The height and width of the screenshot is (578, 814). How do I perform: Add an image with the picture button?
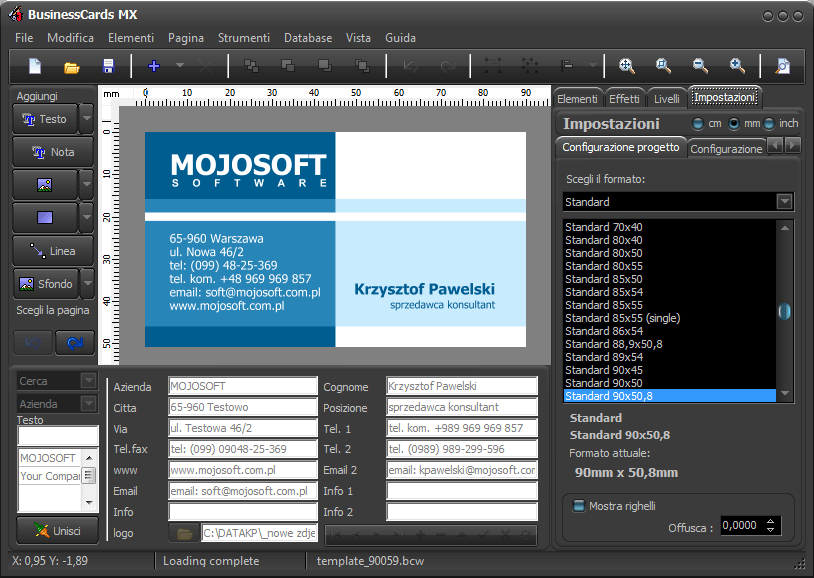(x=45, y=185)
